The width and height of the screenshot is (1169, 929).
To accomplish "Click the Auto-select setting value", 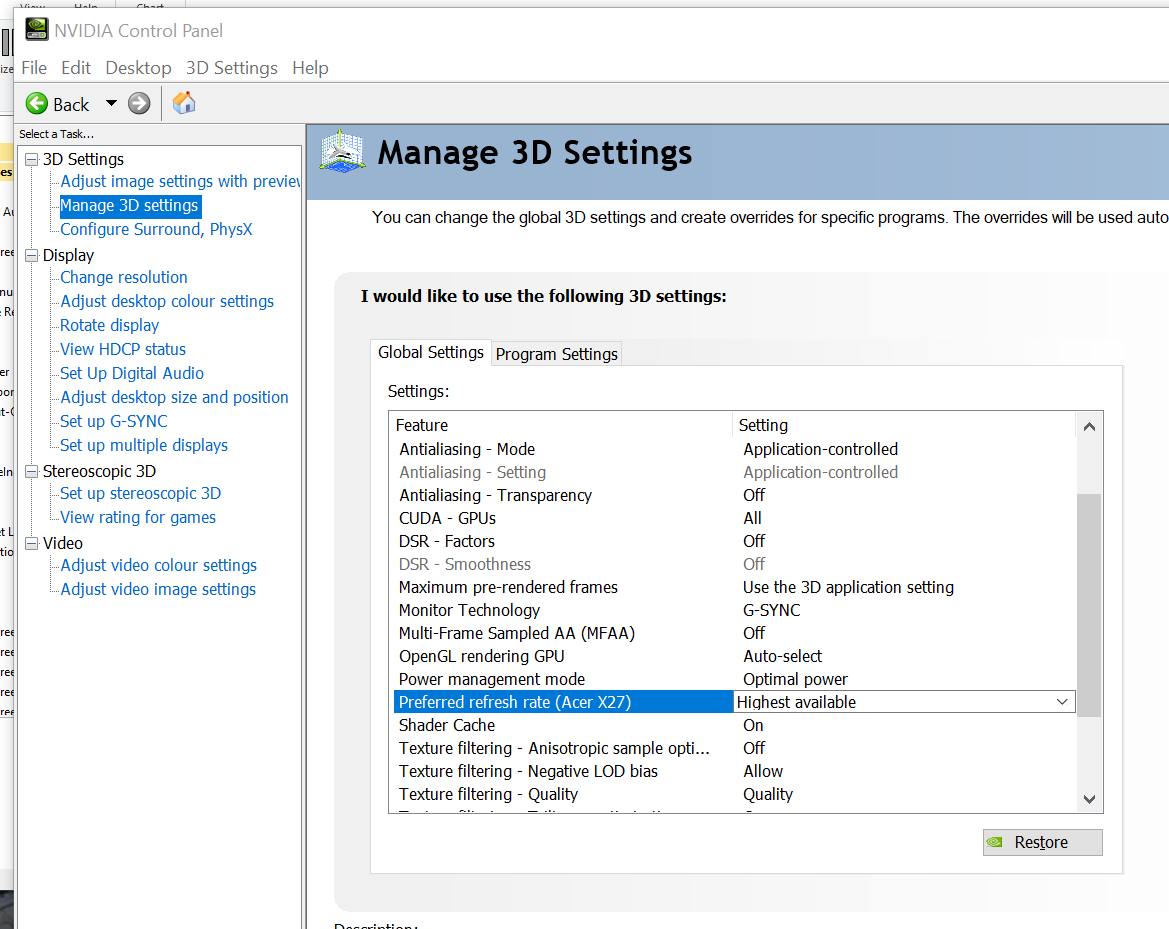I will tap(783, 656).
